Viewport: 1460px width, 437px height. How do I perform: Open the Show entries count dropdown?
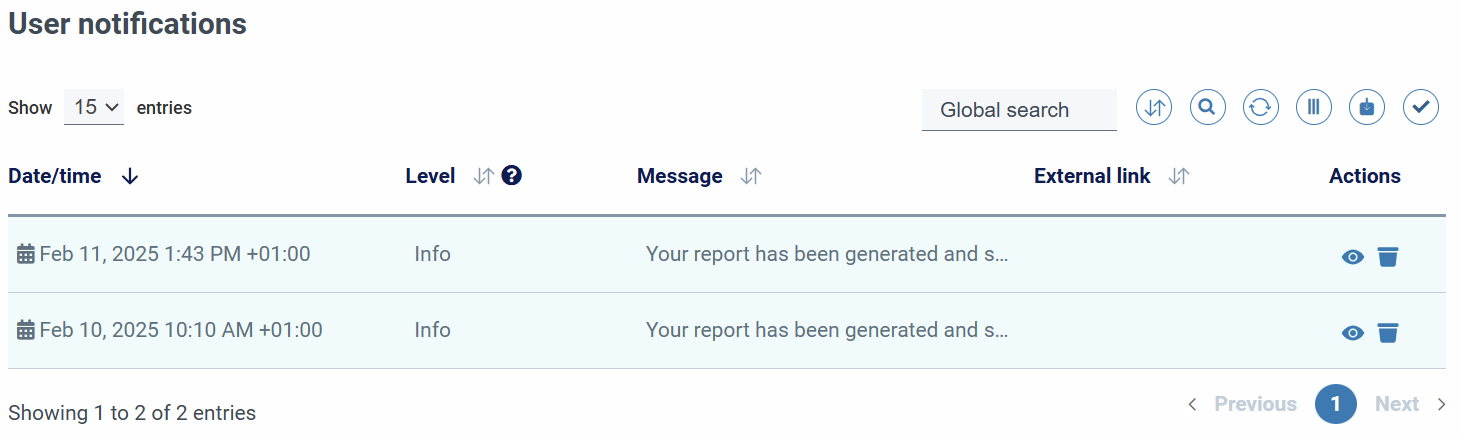[x=94, y=107]
